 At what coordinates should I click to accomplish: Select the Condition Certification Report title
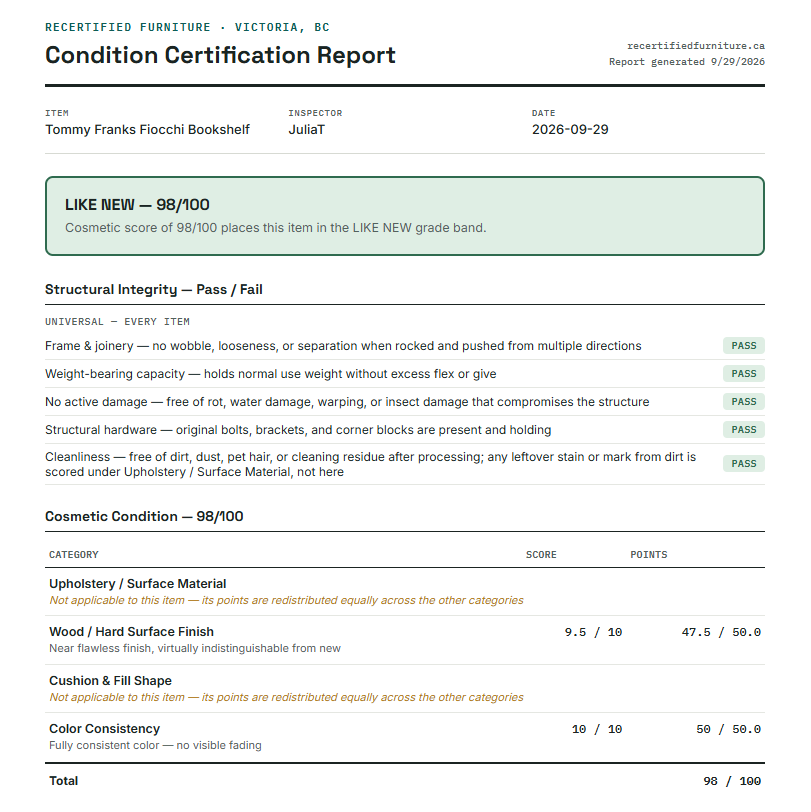point(220,55)
